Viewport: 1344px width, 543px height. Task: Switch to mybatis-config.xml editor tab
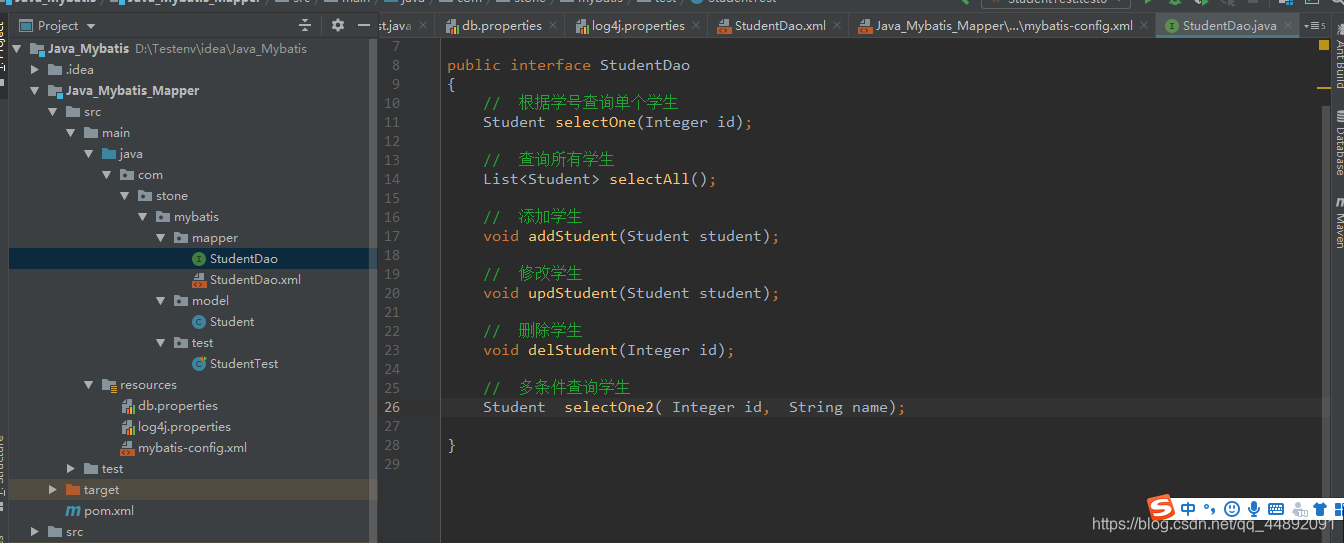[1003, 26]
